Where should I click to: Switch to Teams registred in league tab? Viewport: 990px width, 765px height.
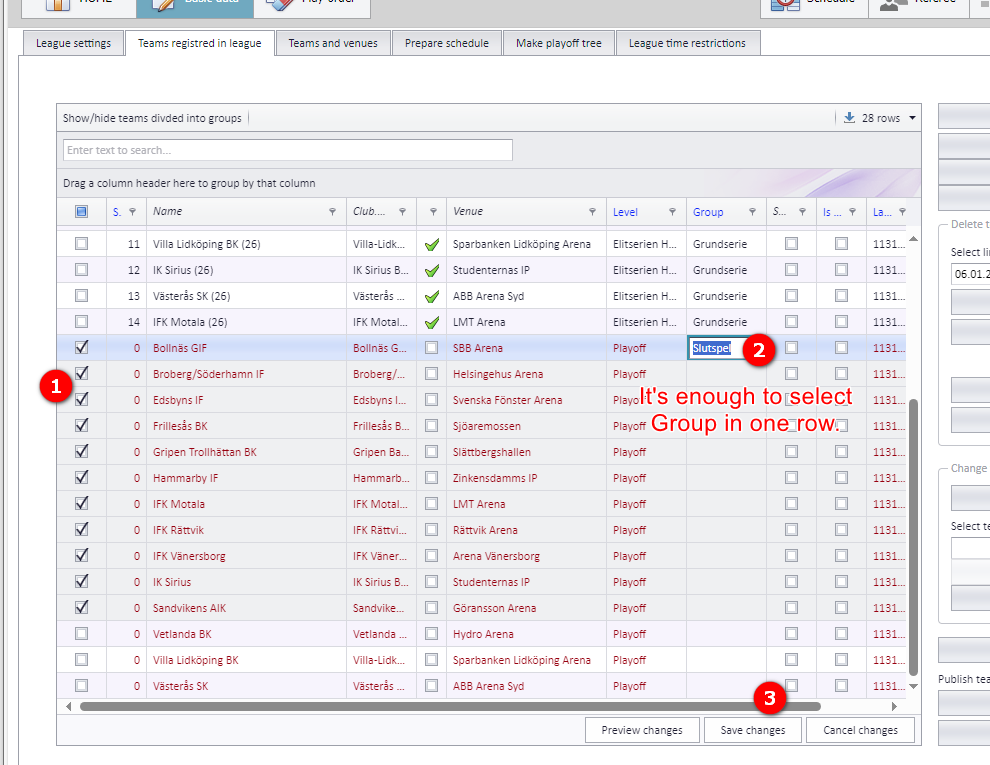200,43
